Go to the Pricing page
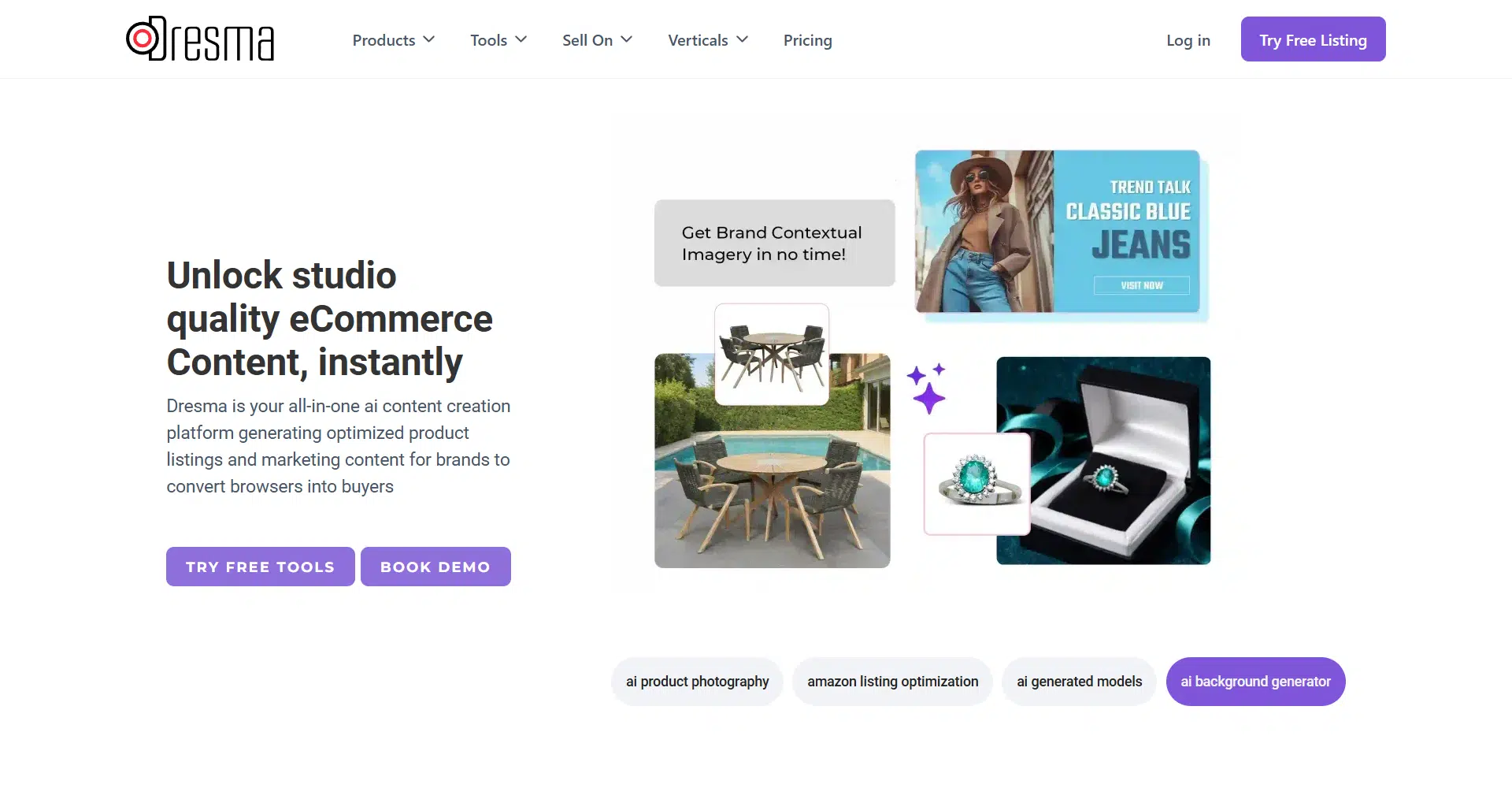Viewport: 1512px width, 788px height. click(807, 40)
